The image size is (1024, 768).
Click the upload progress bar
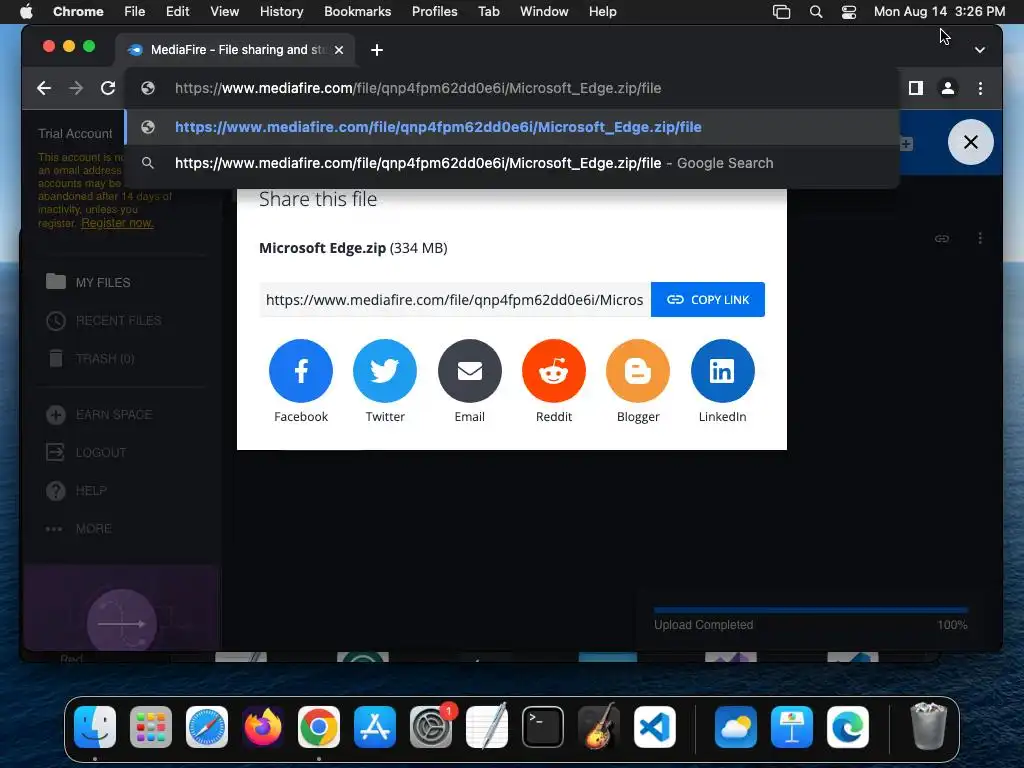(810, 611)
